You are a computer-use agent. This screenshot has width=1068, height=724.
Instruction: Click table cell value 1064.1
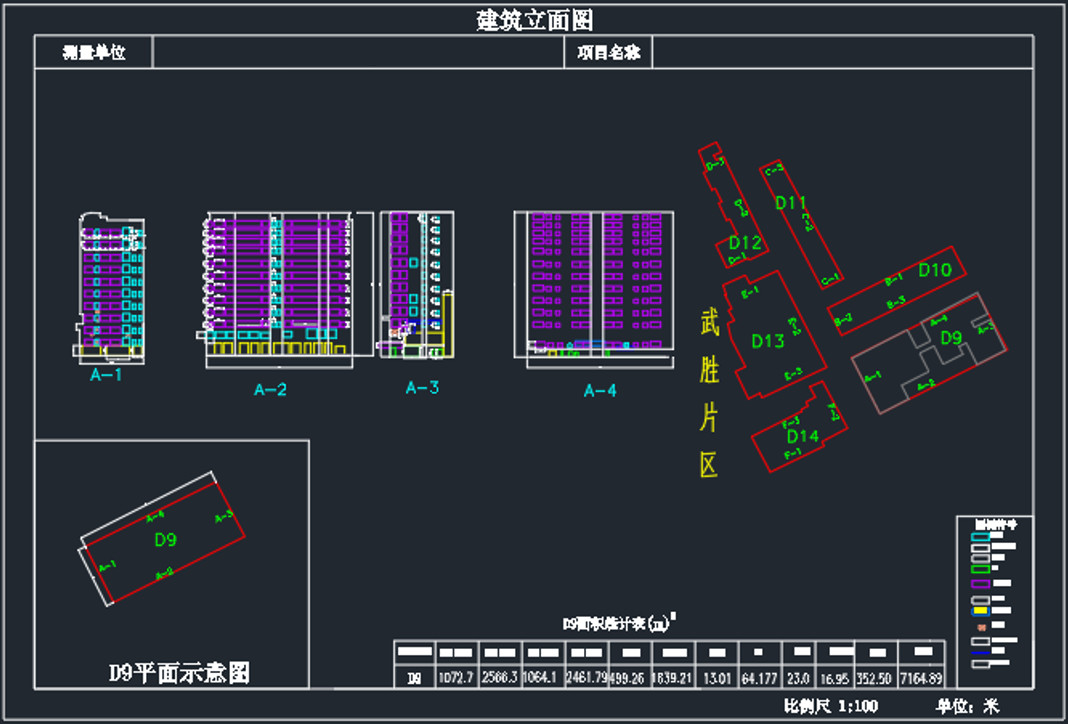(x=541, y=678)
